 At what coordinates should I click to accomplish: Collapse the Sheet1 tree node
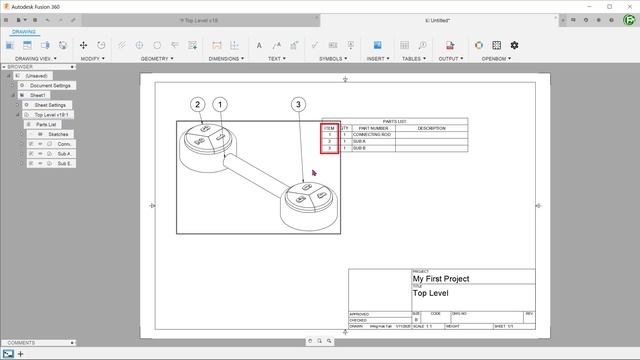click(x=13, y=95)
